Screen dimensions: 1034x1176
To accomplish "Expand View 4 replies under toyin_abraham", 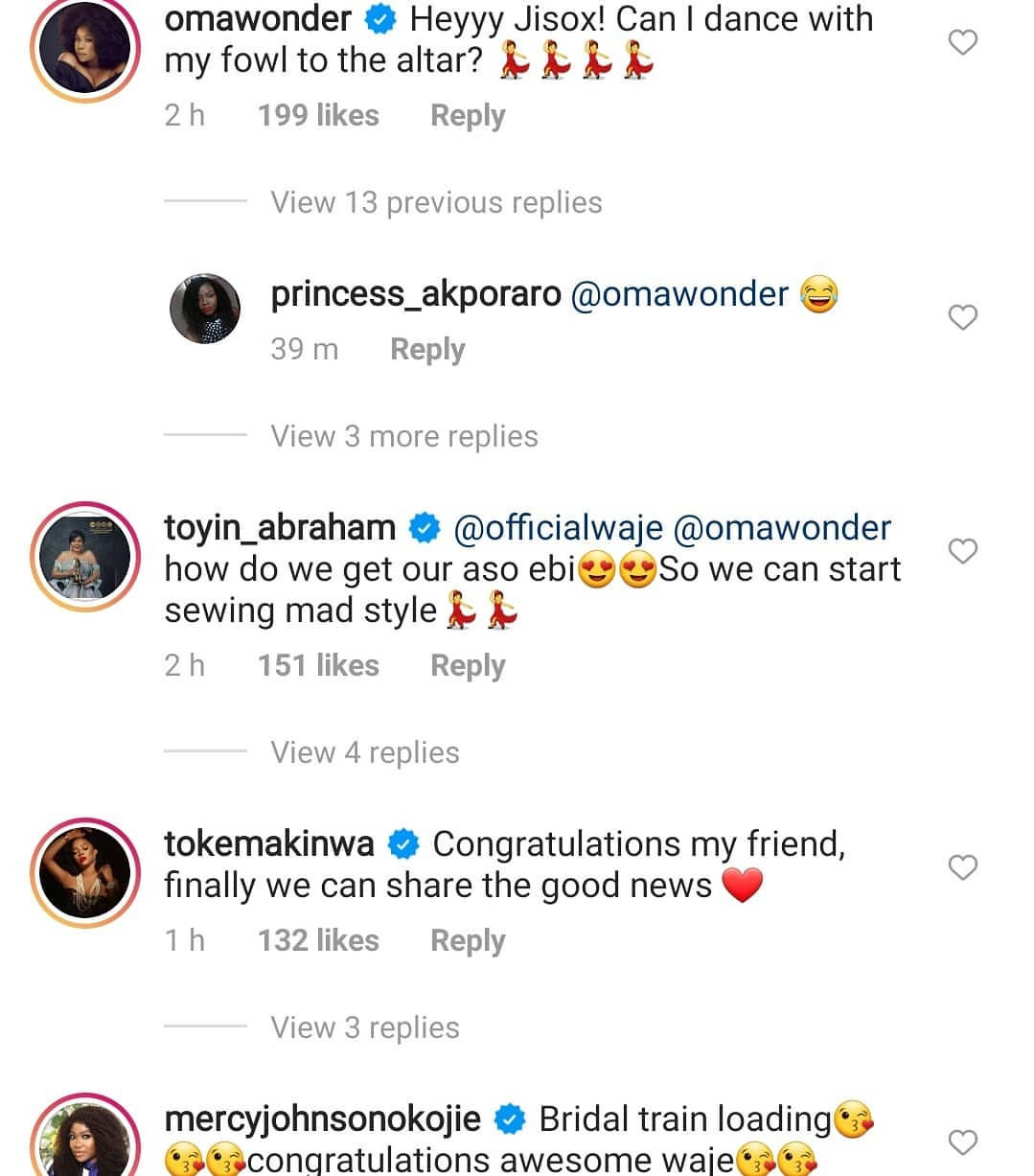I will point(364,752).
